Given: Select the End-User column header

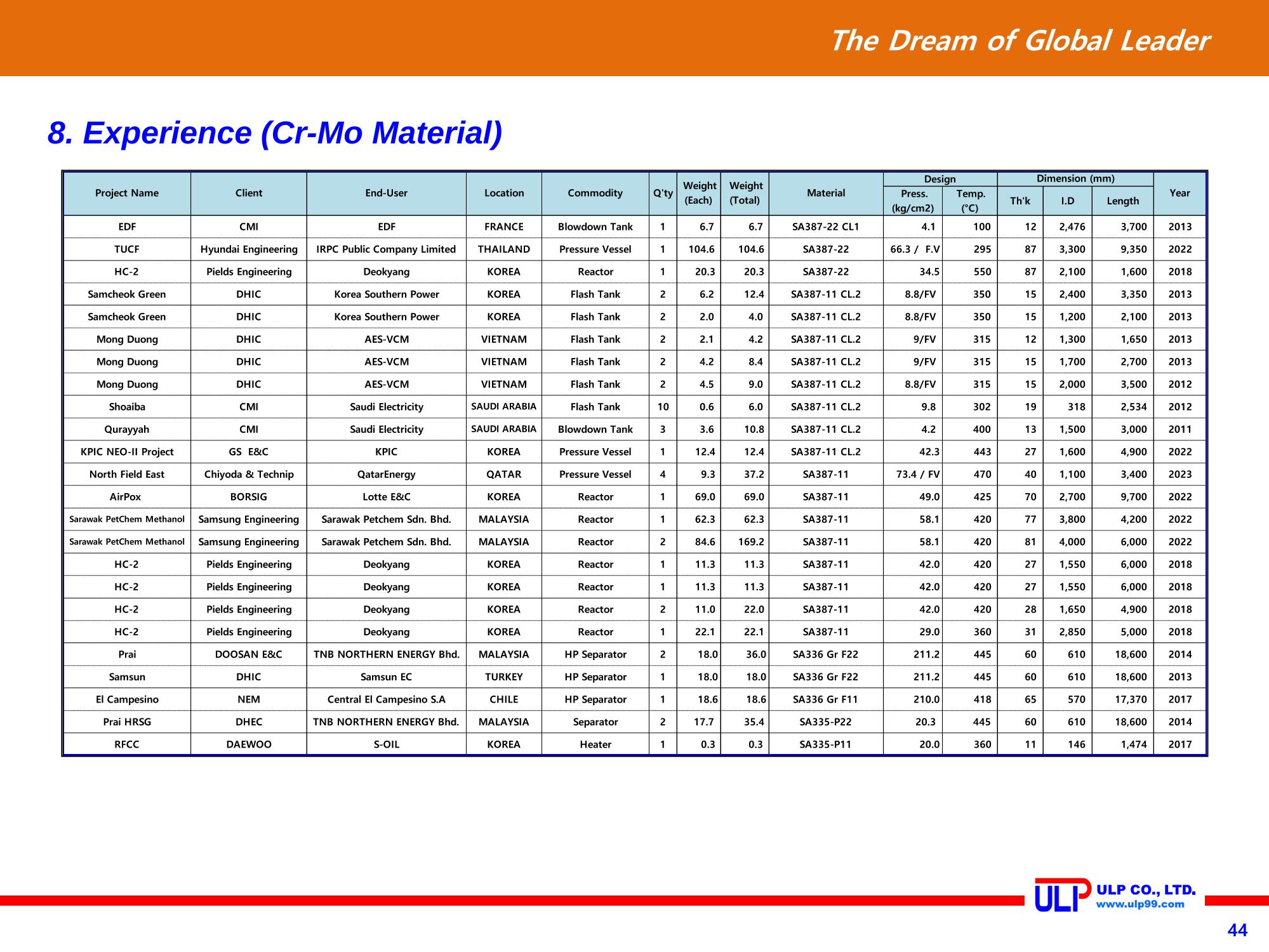Looking at the screenshot, I should point(387,193).
